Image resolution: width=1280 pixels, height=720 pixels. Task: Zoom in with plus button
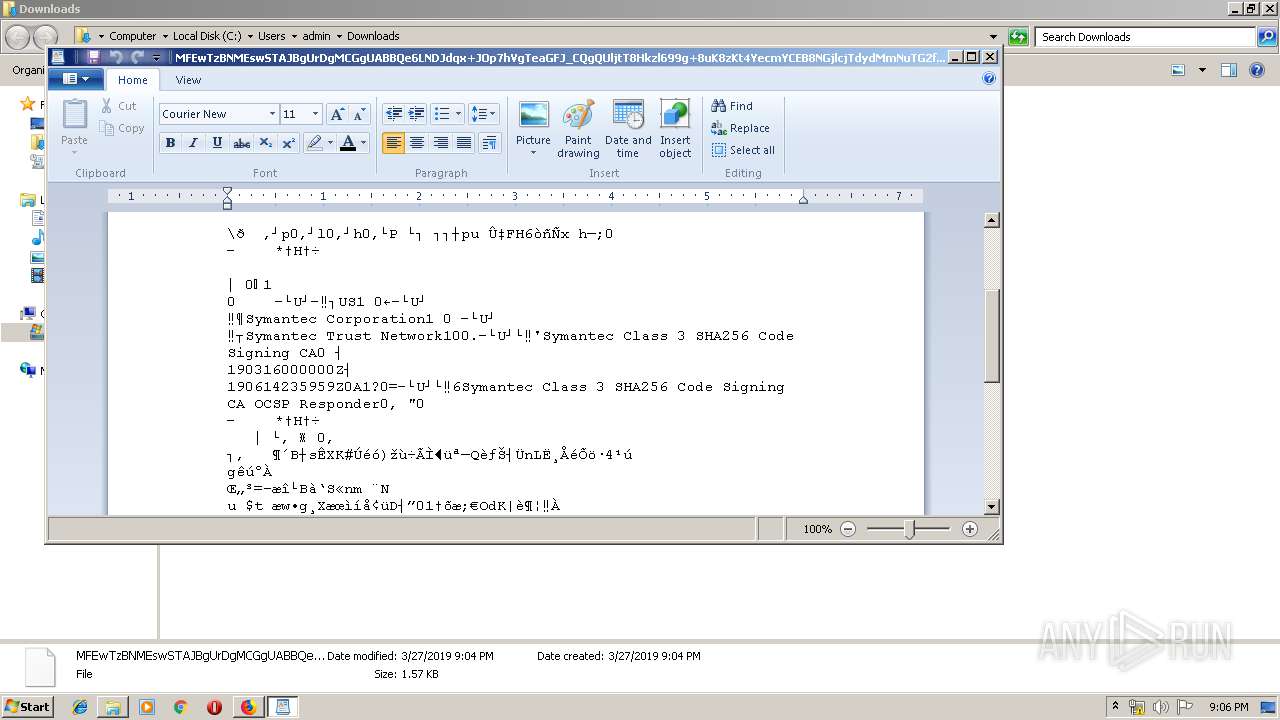969,529
